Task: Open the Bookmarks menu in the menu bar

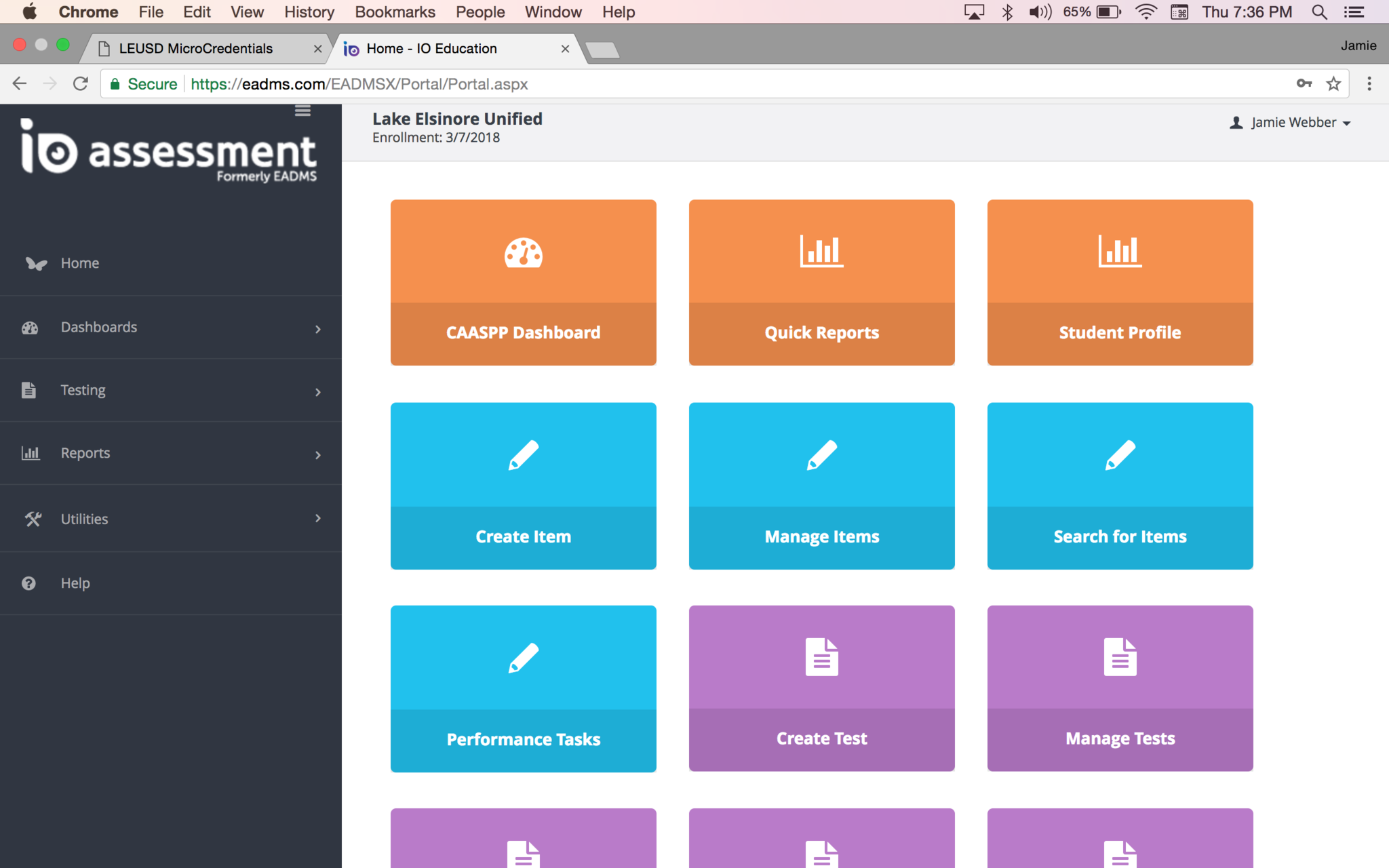Action: click(395, 12)
